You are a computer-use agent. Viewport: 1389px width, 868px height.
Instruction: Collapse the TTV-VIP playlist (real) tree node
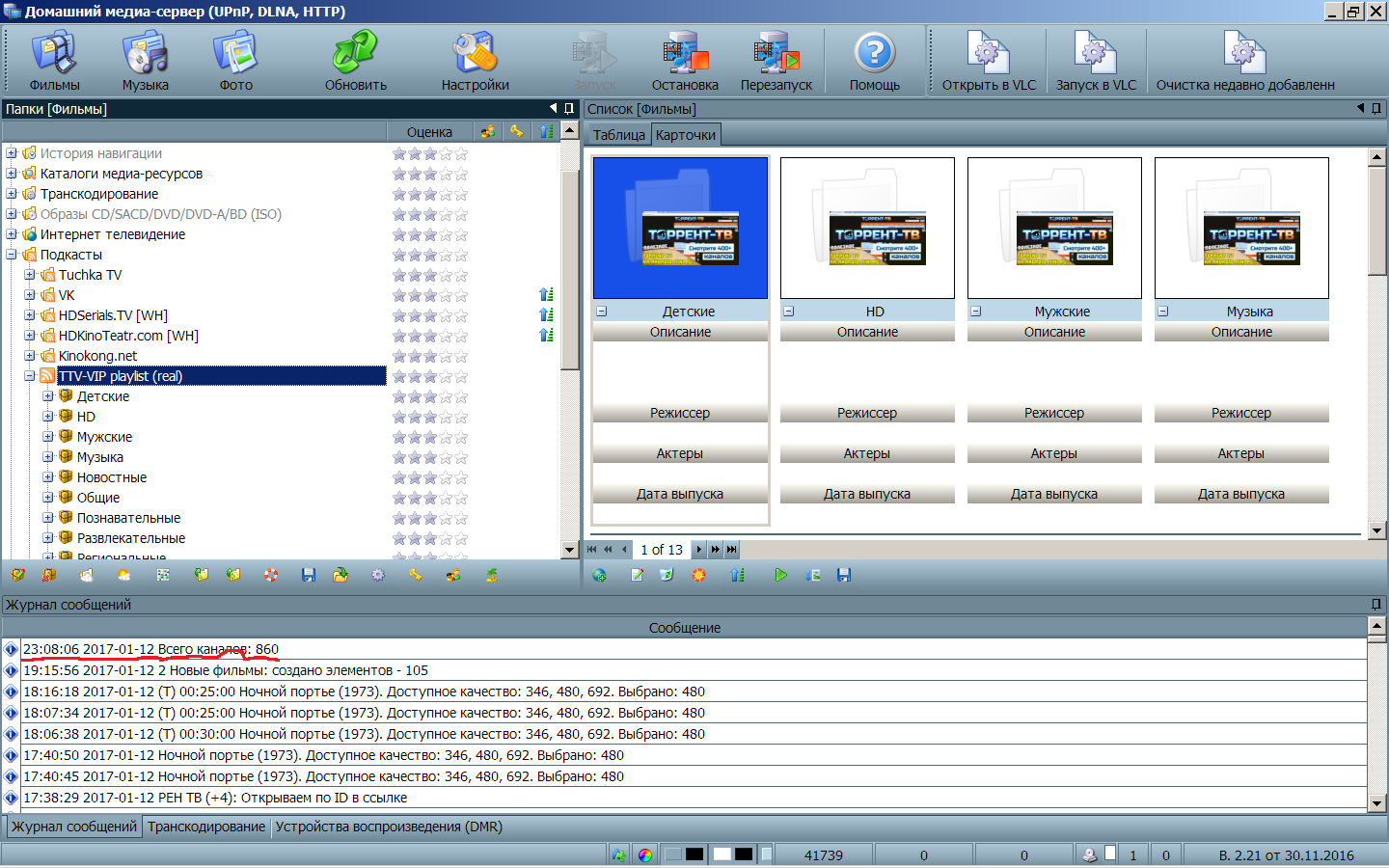click(30, 376)
